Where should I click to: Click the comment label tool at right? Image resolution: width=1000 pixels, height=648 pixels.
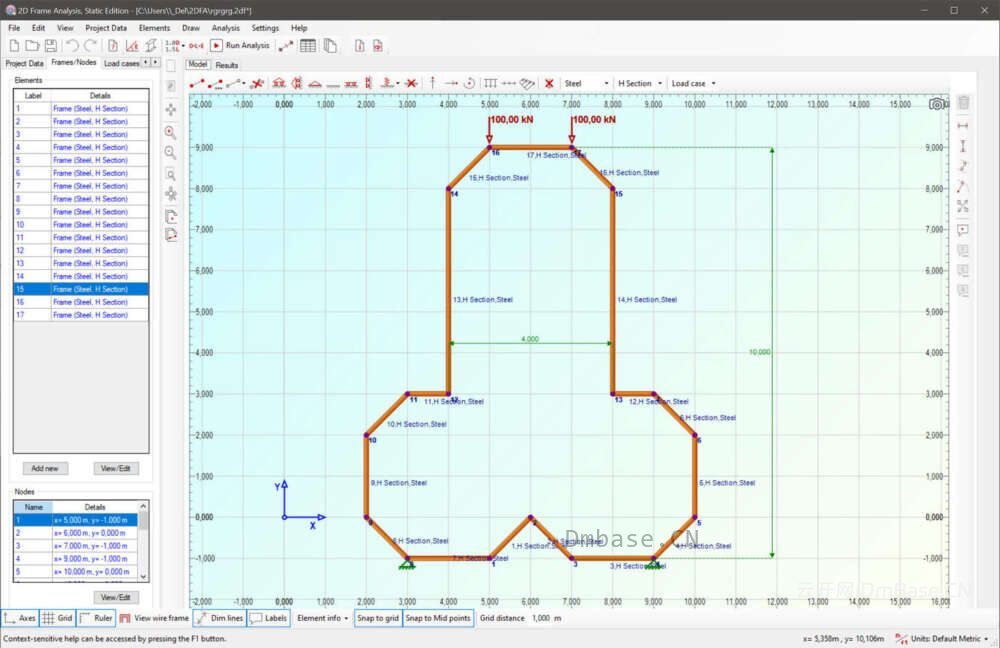pos(963,230)
